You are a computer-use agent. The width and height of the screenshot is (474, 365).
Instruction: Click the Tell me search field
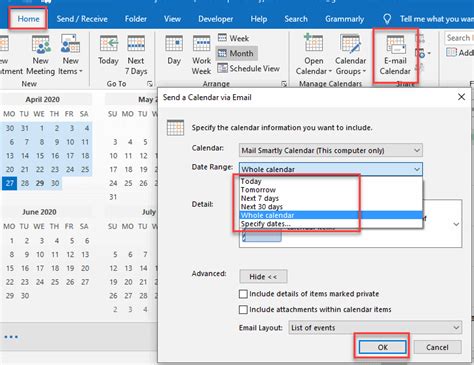[x=433, y=19]
